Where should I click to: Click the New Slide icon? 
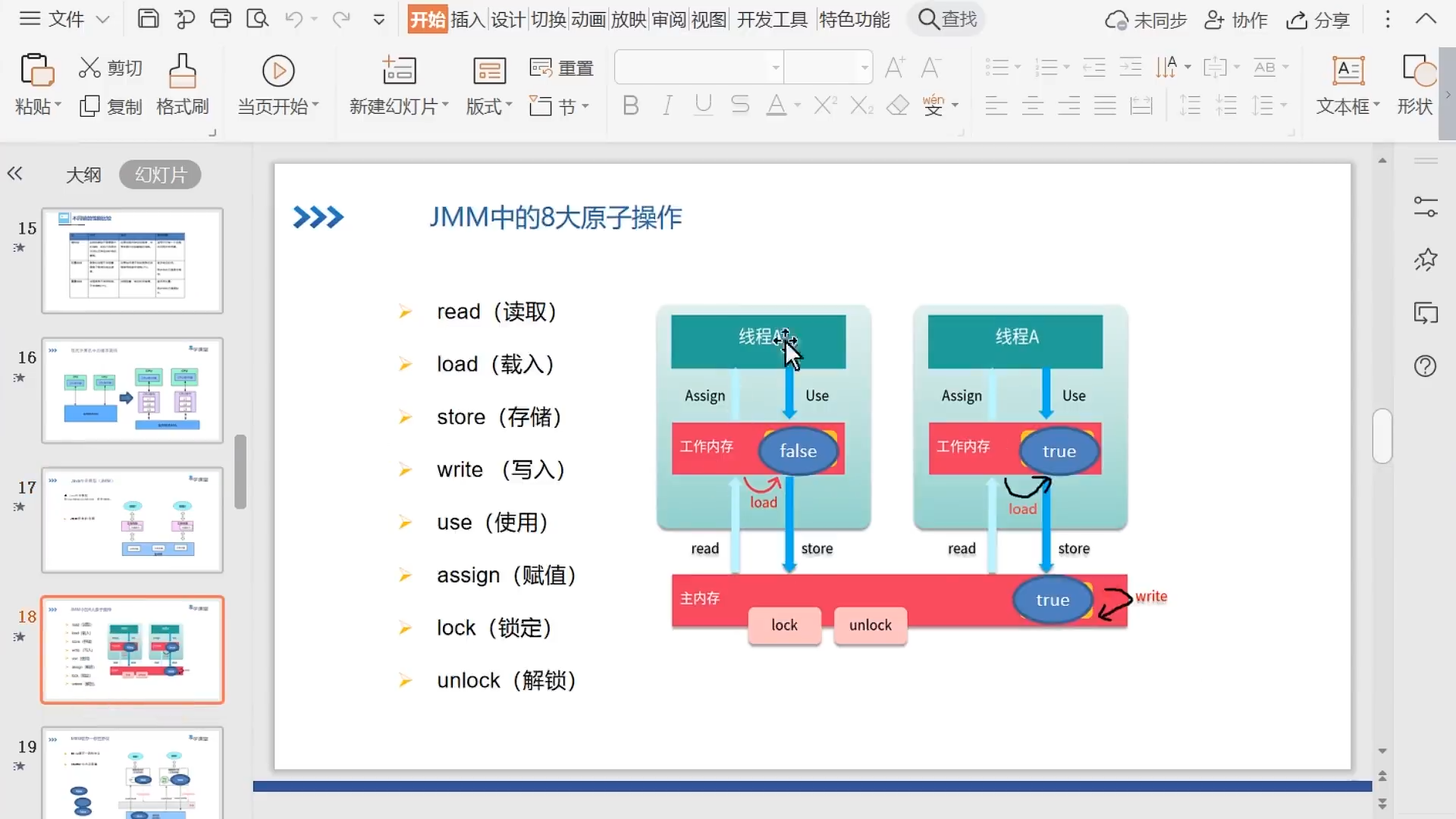399,71
